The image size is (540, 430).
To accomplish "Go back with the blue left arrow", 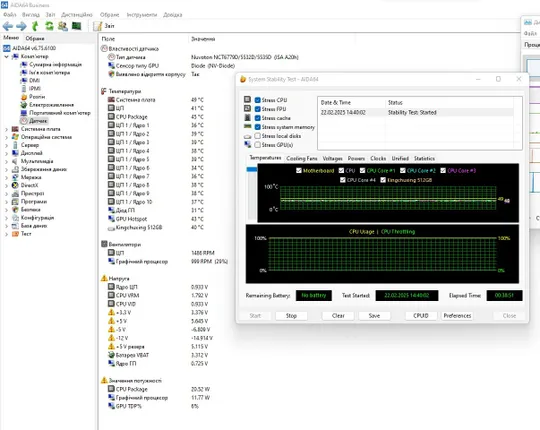I will tap(8, 26).
